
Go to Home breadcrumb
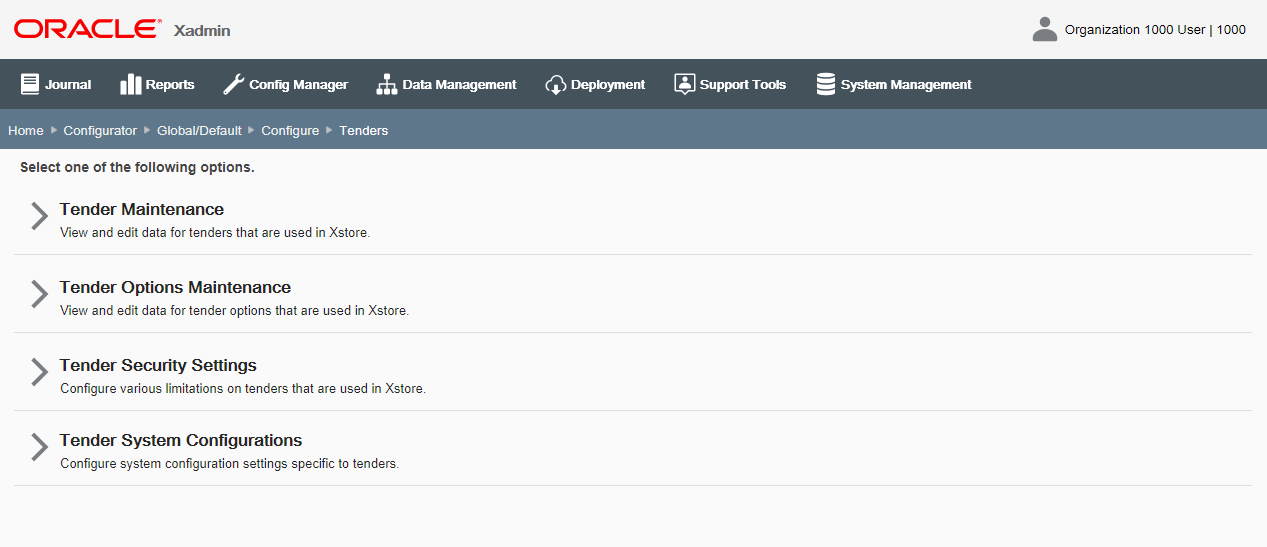pyautogui.click(x=26, y=130)
